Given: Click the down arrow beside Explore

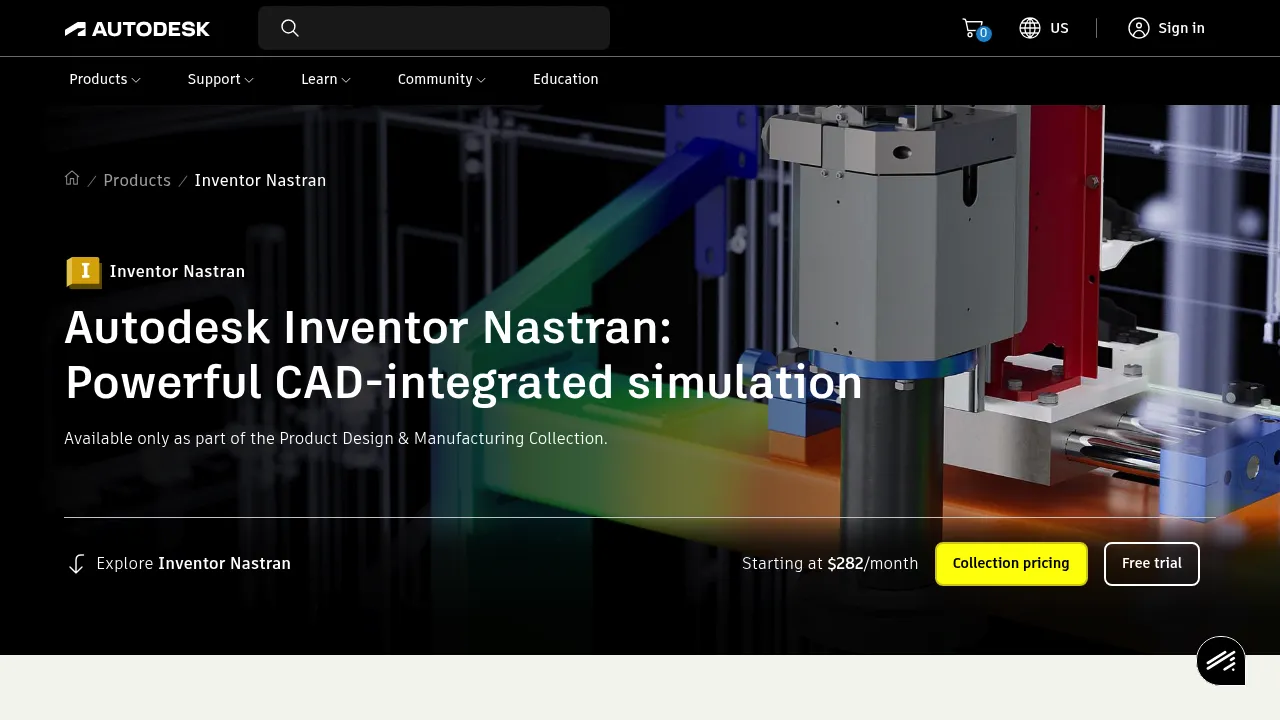Looking at the screenshot, I should [x=76, y=564].
